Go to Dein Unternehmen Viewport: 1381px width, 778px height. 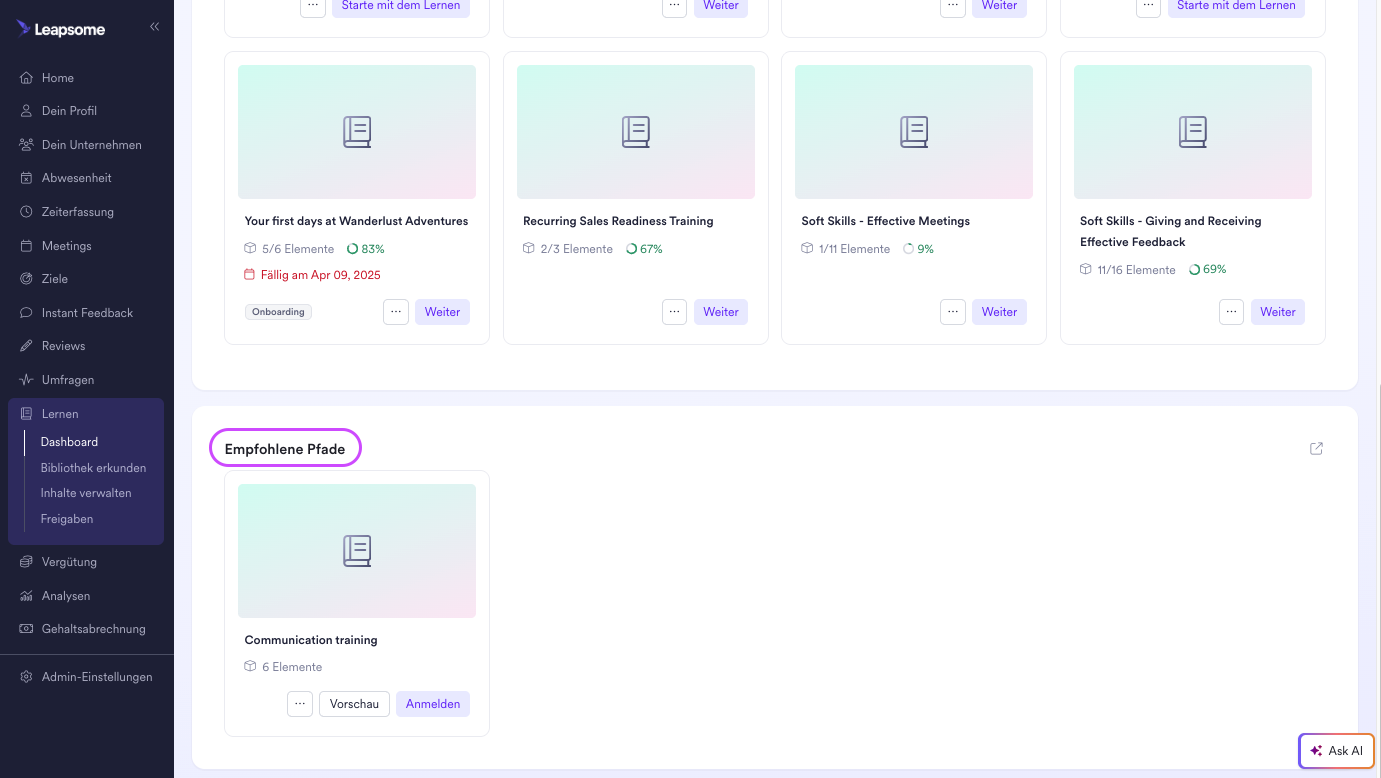coord(92,145)
